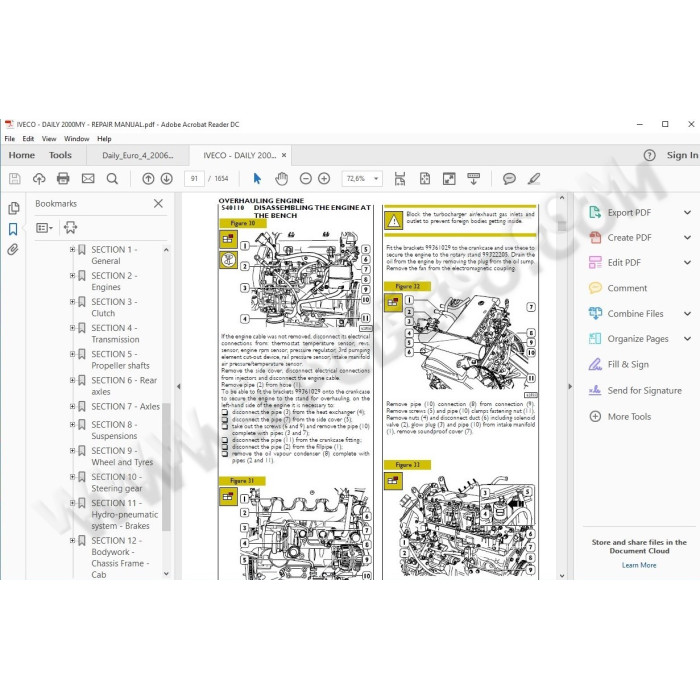Close the IVECO - DAILY document tab
The height and width of the screenshot is (700, 700).
pos(284,155)
